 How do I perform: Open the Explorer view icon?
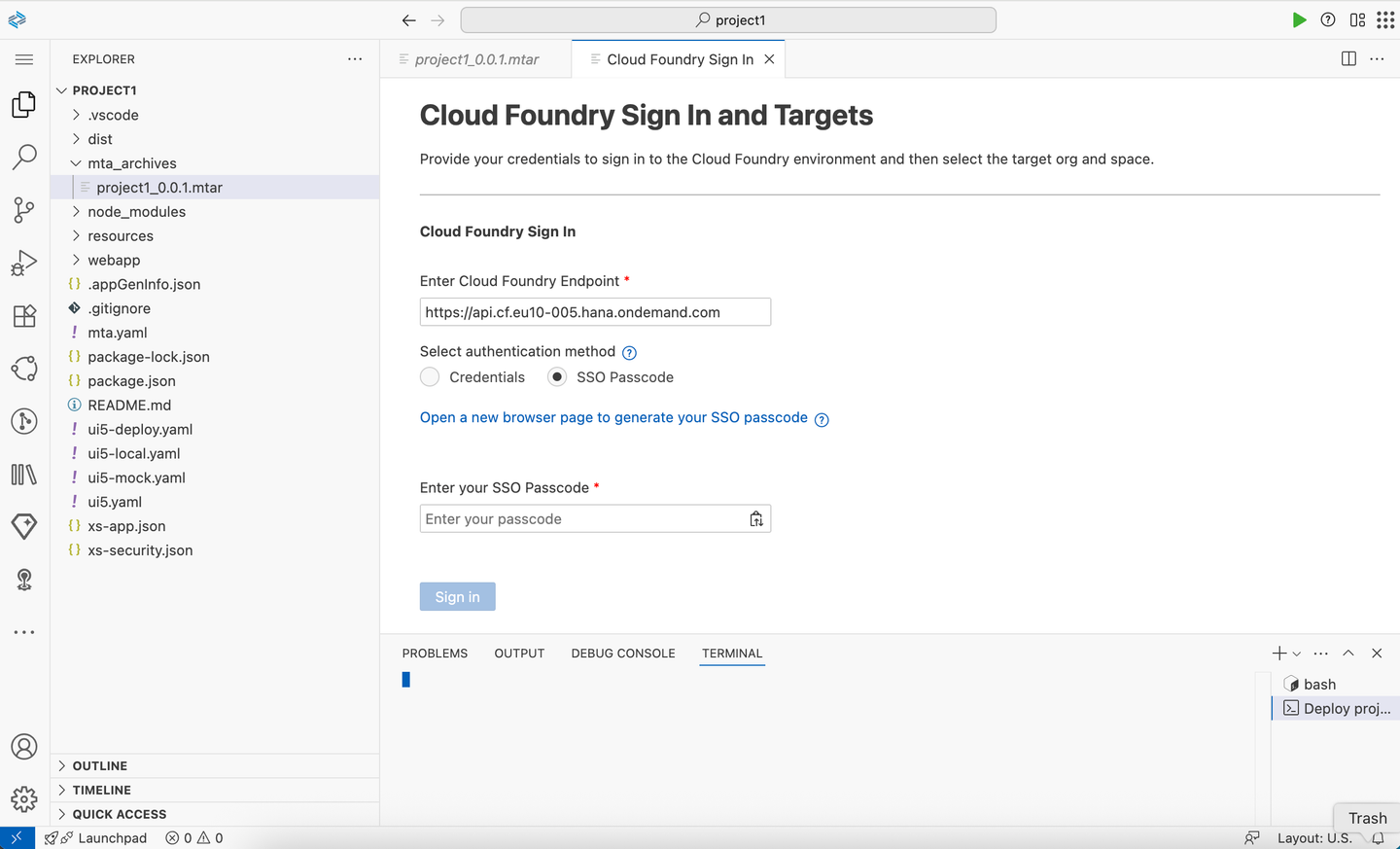click(x=24, y=105)
